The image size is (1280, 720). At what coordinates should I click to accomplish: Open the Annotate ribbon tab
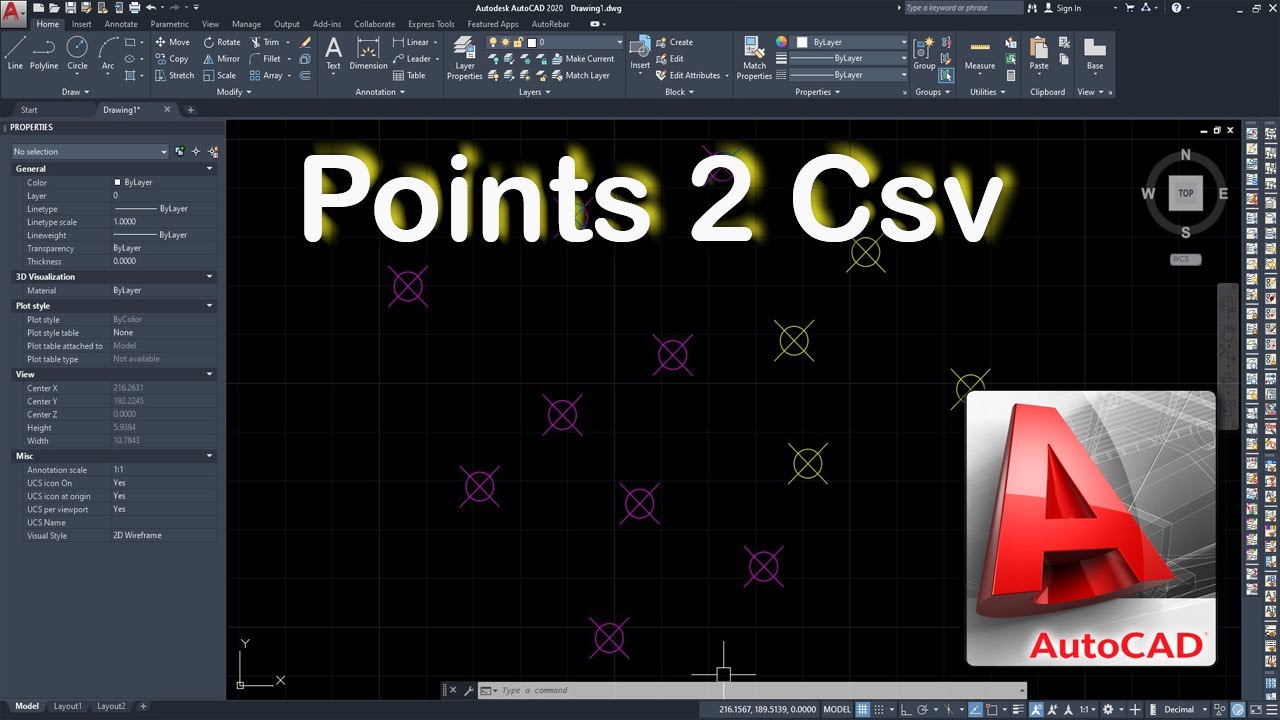pyautogui.click(x=121, y=24)
